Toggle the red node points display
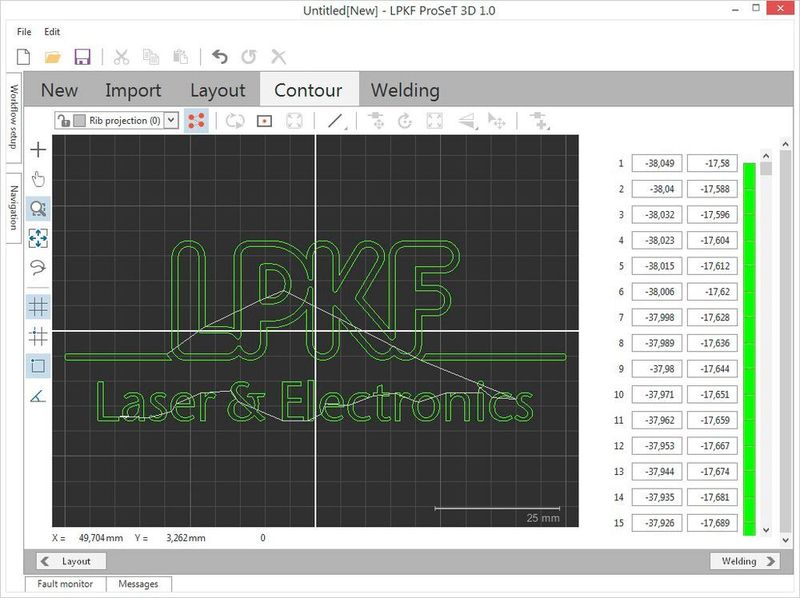Screen dimensions: 800x598 (x=197, y=120)
